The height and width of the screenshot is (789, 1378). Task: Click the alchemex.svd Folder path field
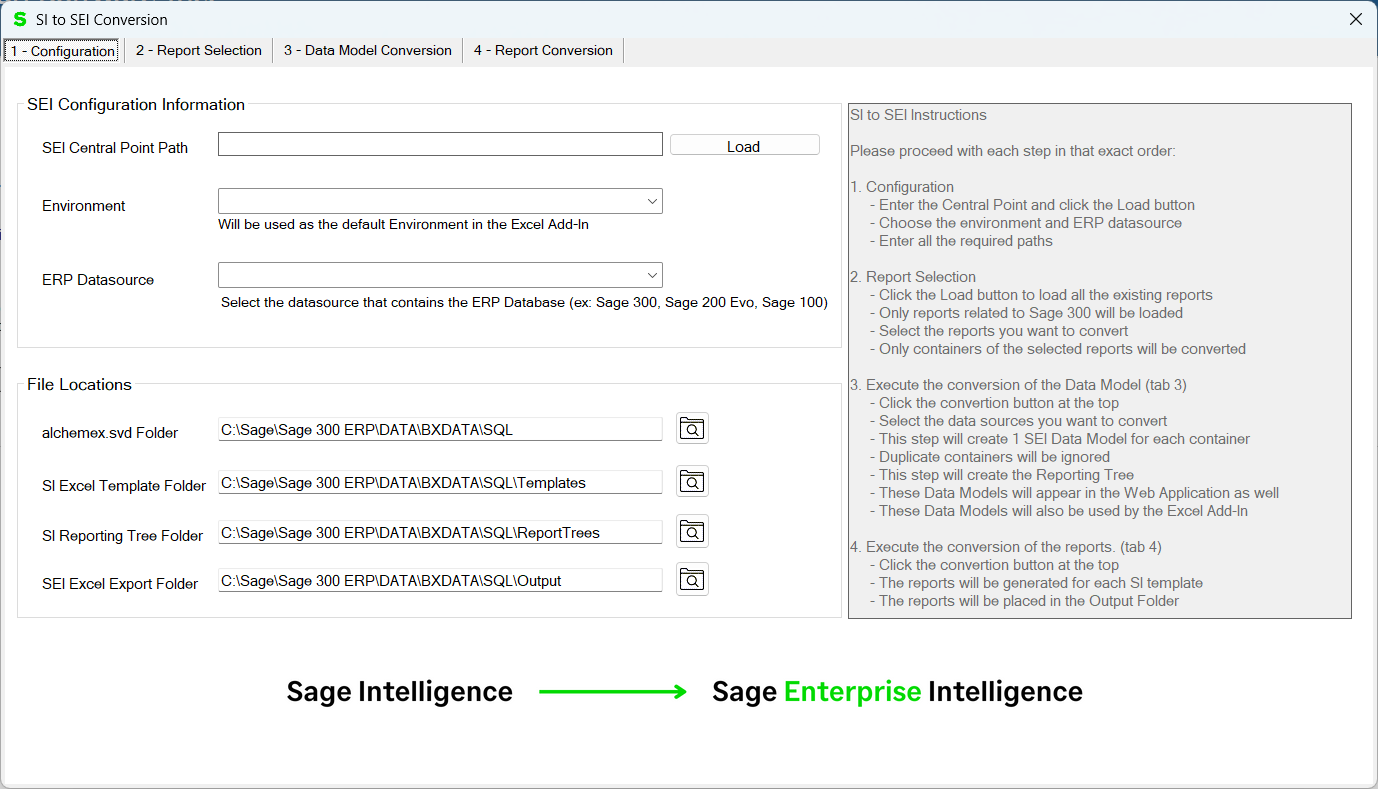click(440, 429)
